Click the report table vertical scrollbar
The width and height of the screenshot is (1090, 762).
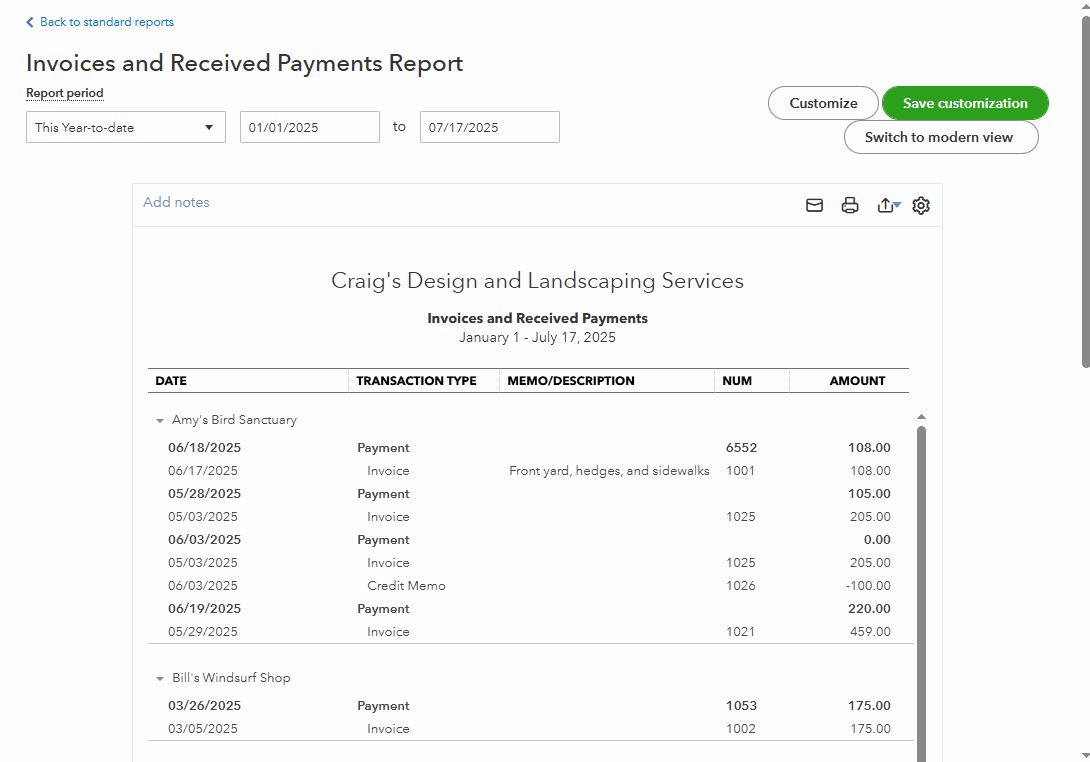(921, 593)
